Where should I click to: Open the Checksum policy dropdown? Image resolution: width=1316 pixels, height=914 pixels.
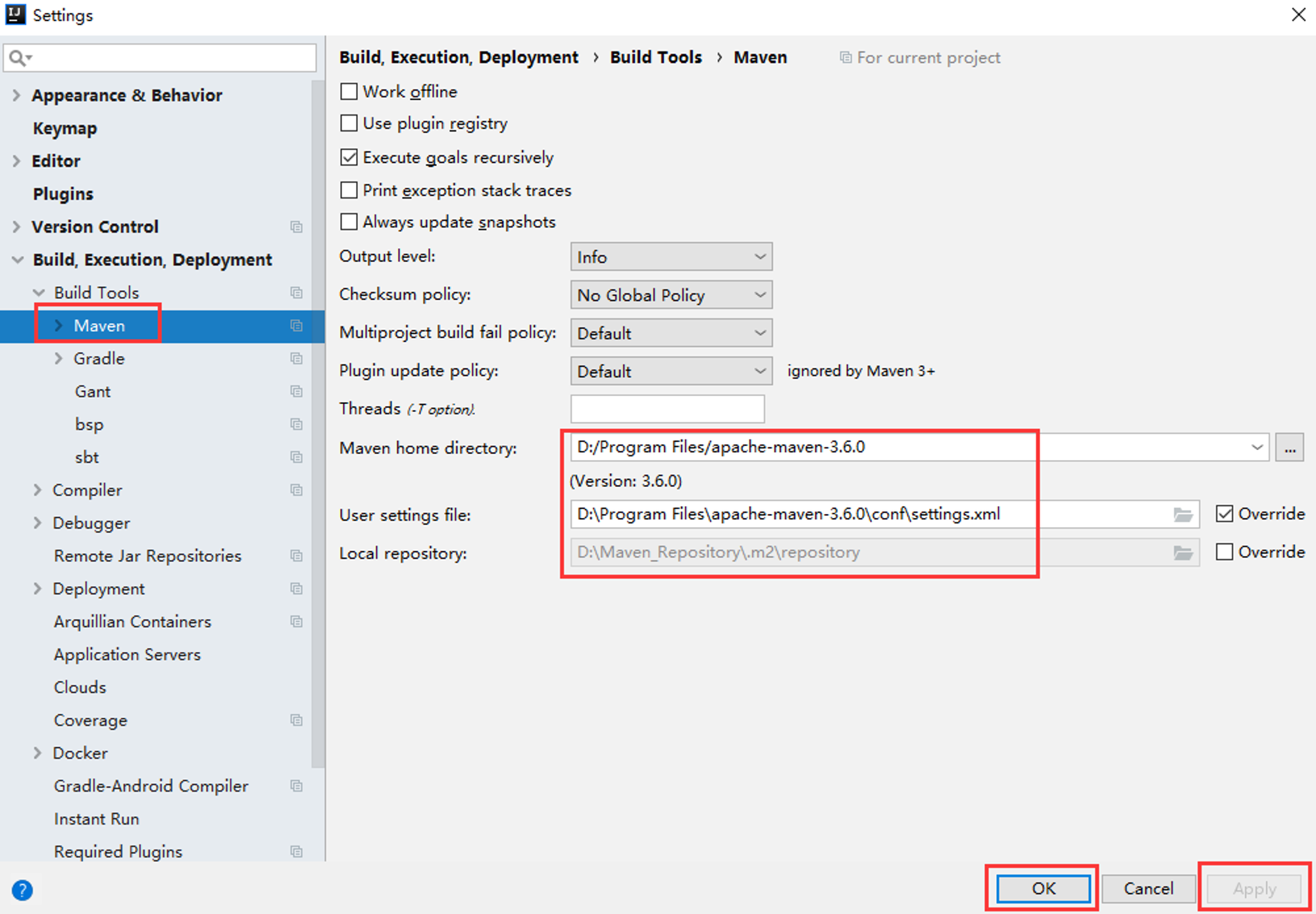pos(671,295)
